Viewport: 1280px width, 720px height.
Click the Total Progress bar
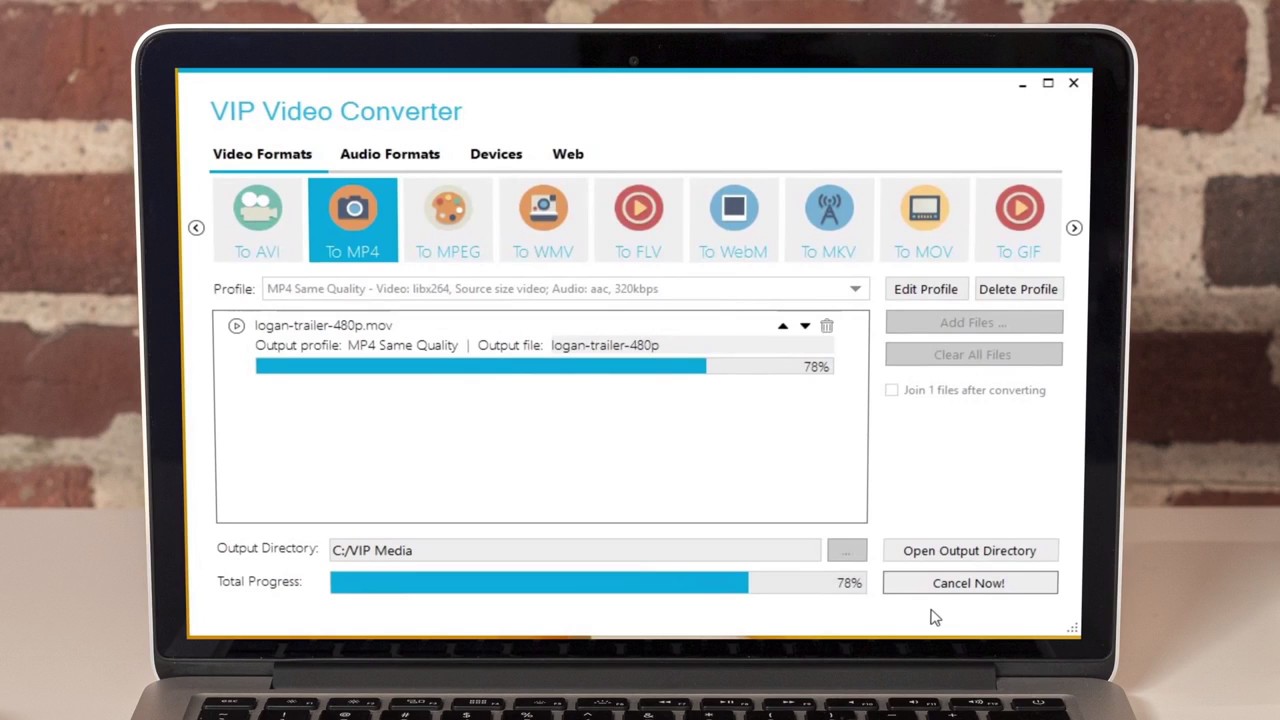click(598, 583)
